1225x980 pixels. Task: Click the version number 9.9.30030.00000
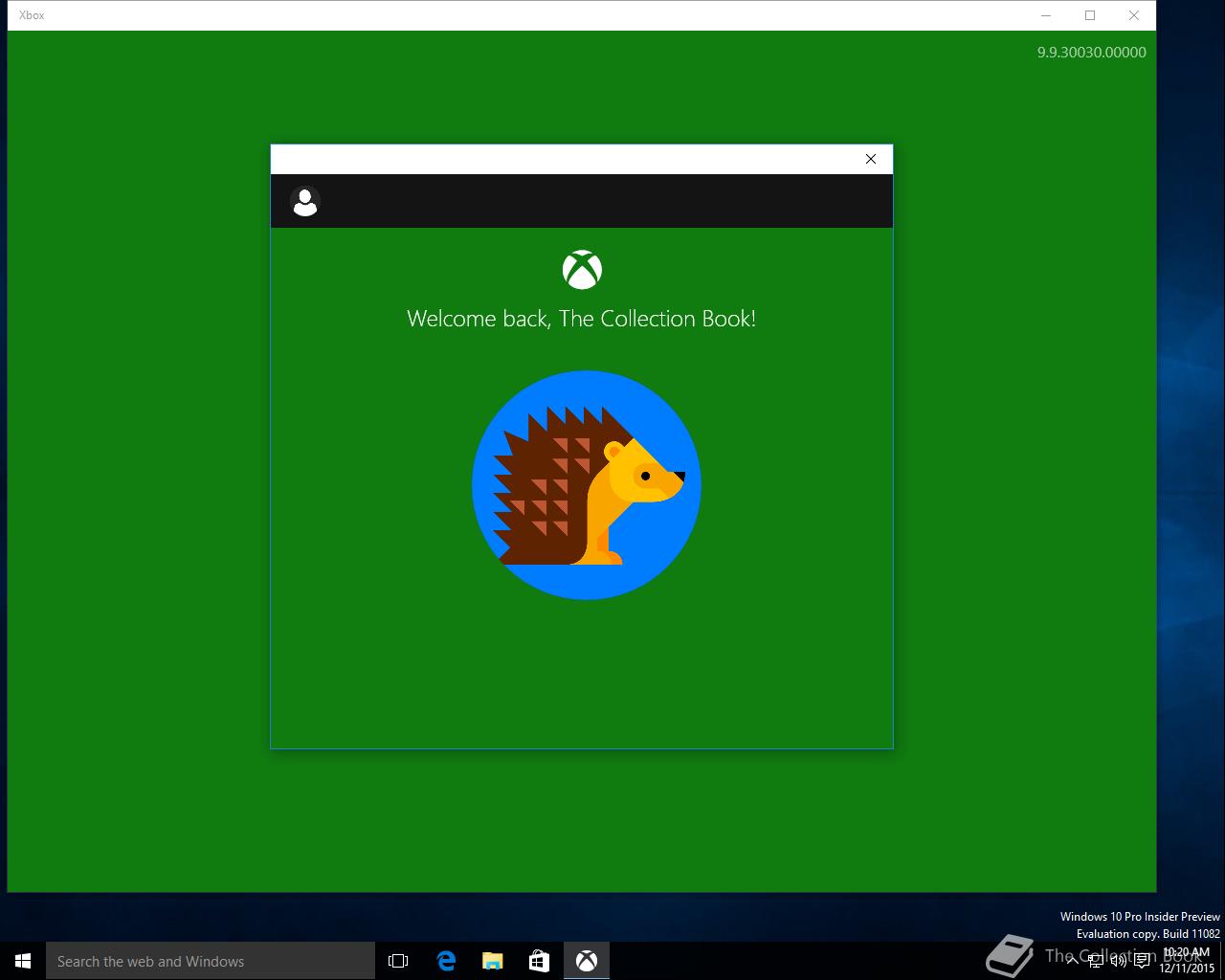(x=1092, y=53)
